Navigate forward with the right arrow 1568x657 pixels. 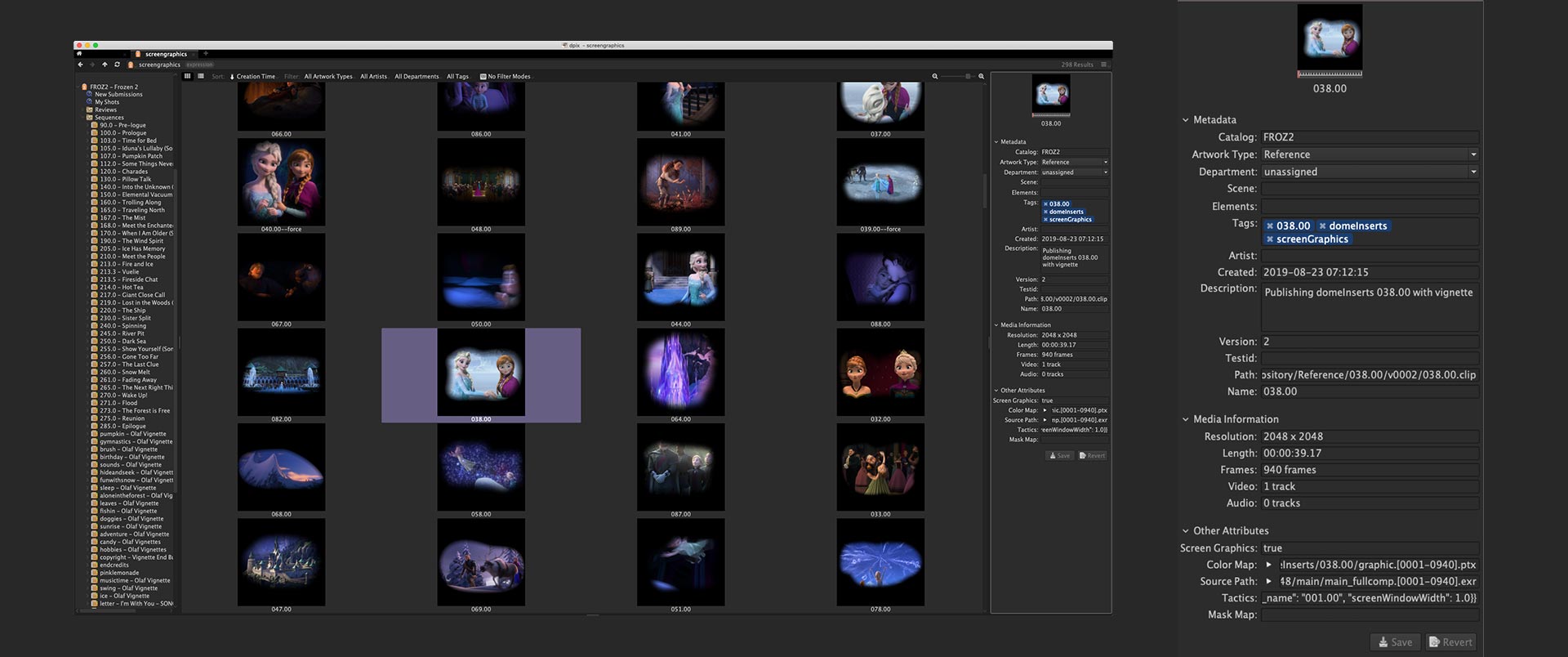coord(92,65)
